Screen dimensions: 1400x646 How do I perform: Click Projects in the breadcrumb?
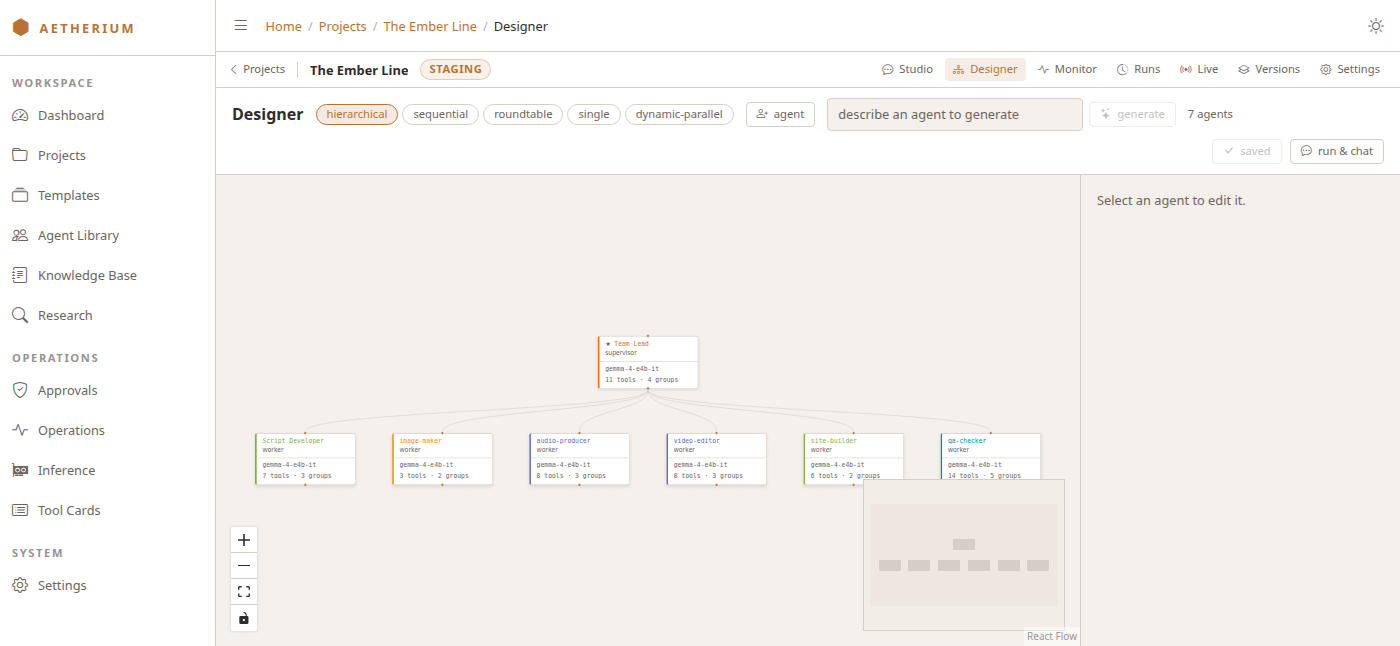click(x=342, y=27)
